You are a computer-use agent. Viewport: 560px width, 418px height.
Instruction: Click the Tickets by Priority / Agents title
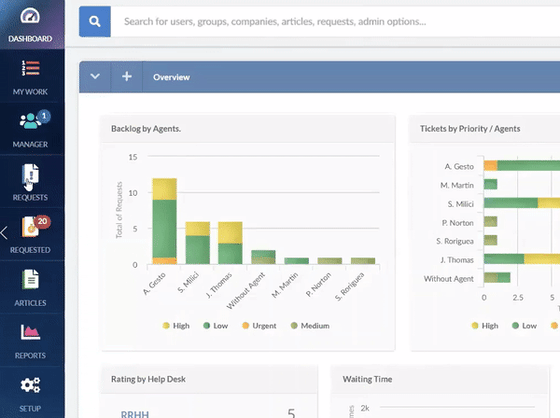point(470,129)
